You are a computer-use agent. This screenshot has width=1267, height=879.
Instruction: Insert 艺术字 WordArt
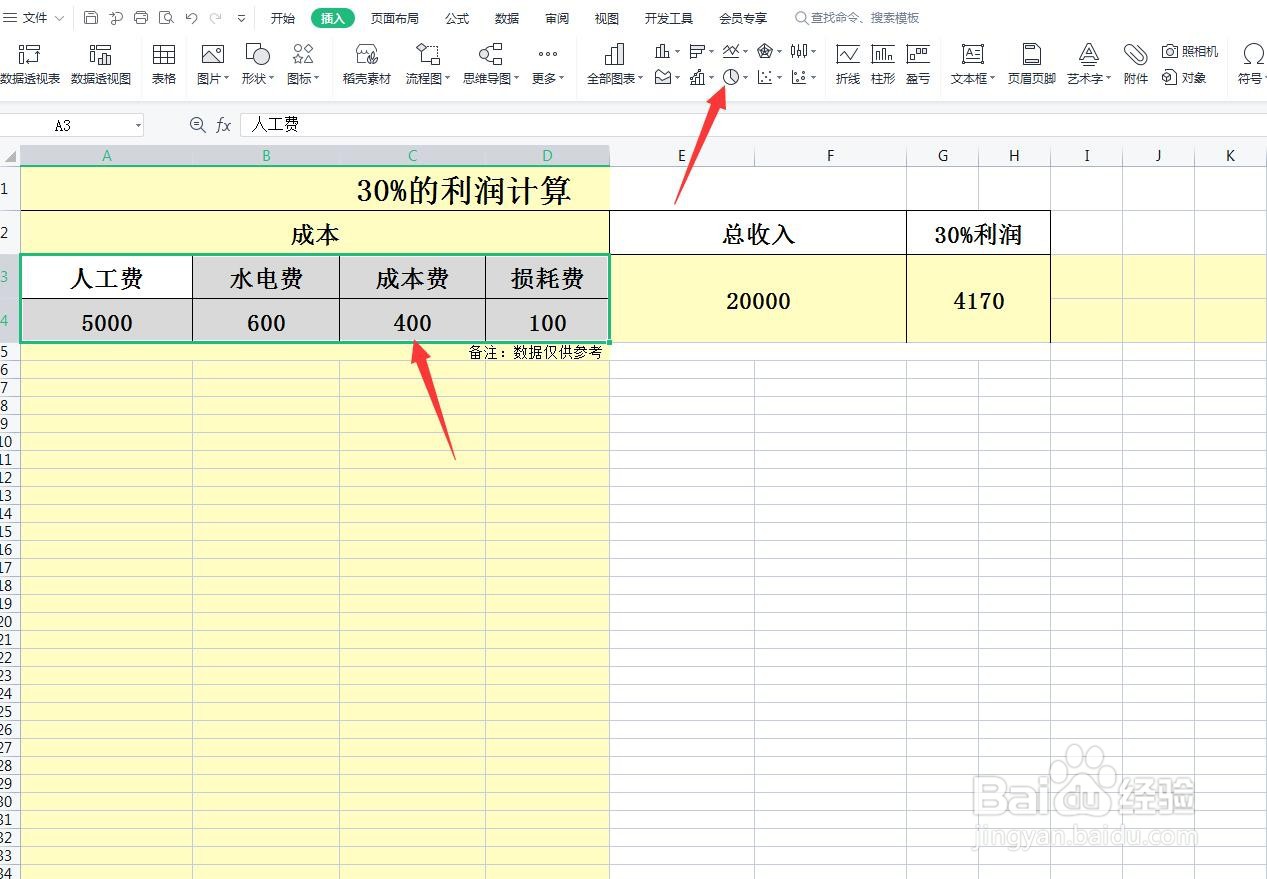(1086, 62)
